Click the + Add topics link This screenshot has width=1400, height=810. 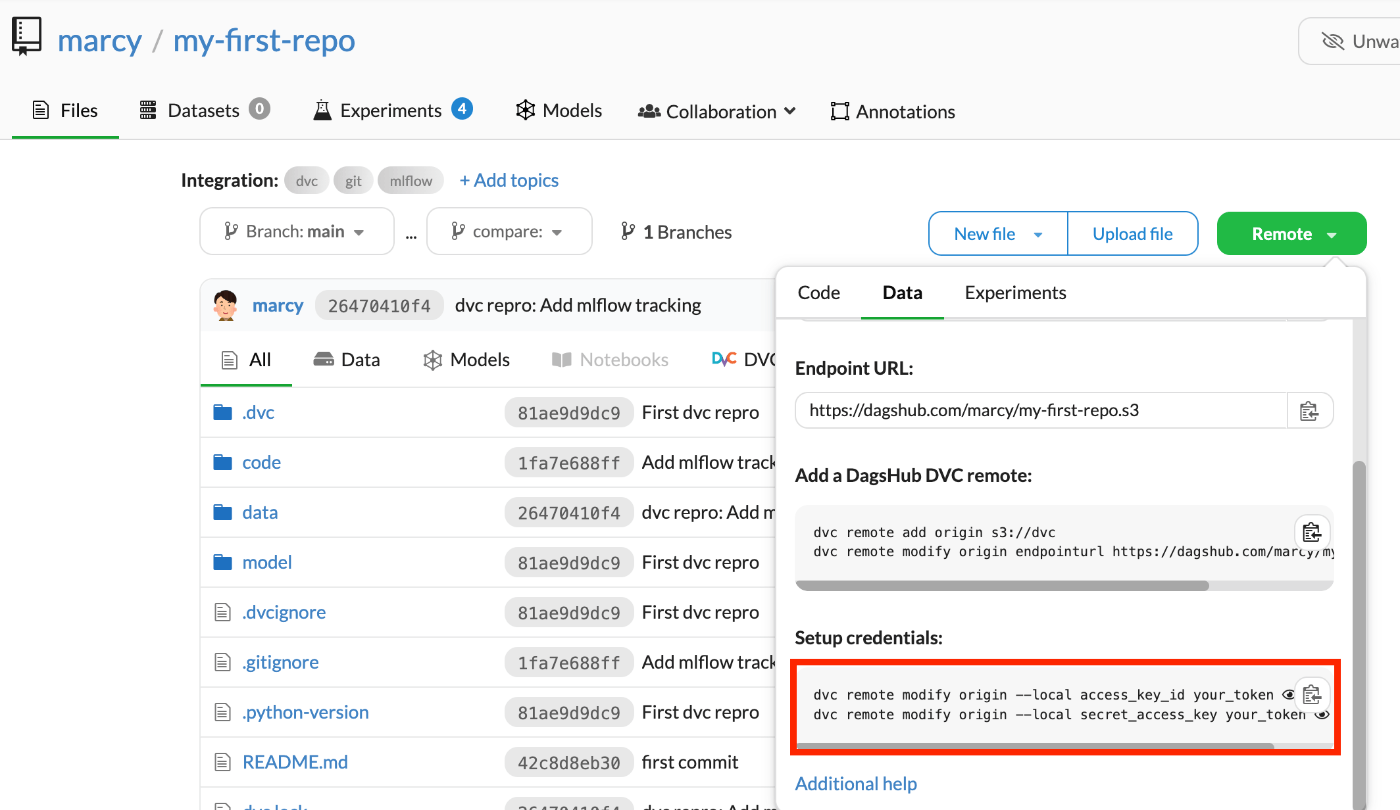509,181
